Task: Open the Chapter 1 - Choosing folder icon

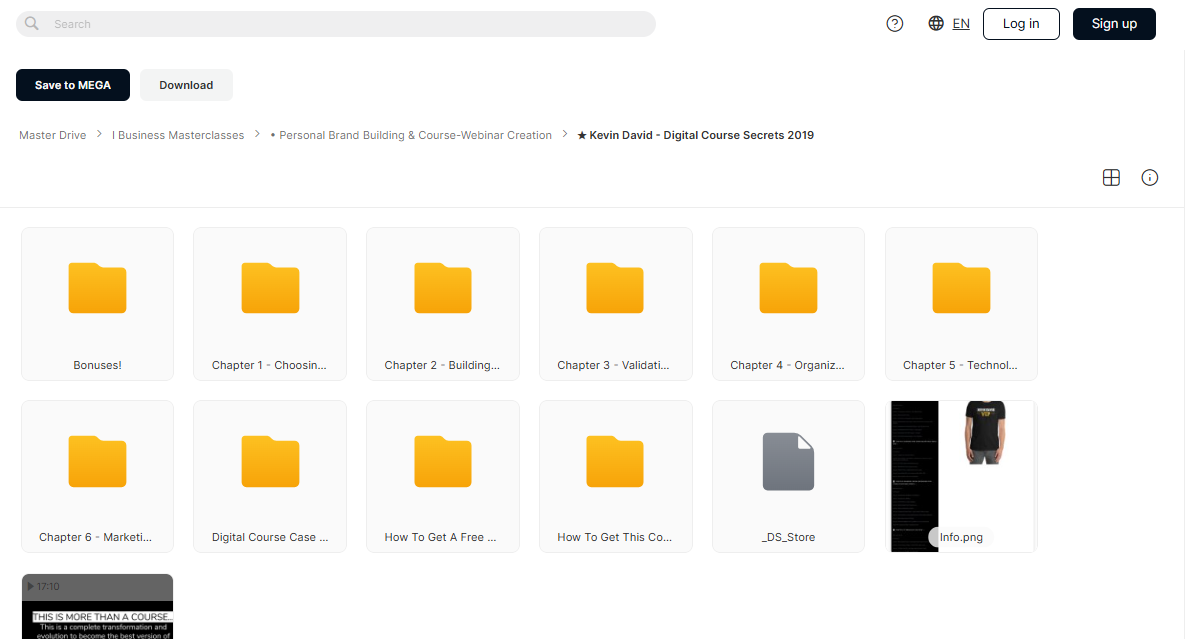Action: pyautogui.click(x=270, y=288)
